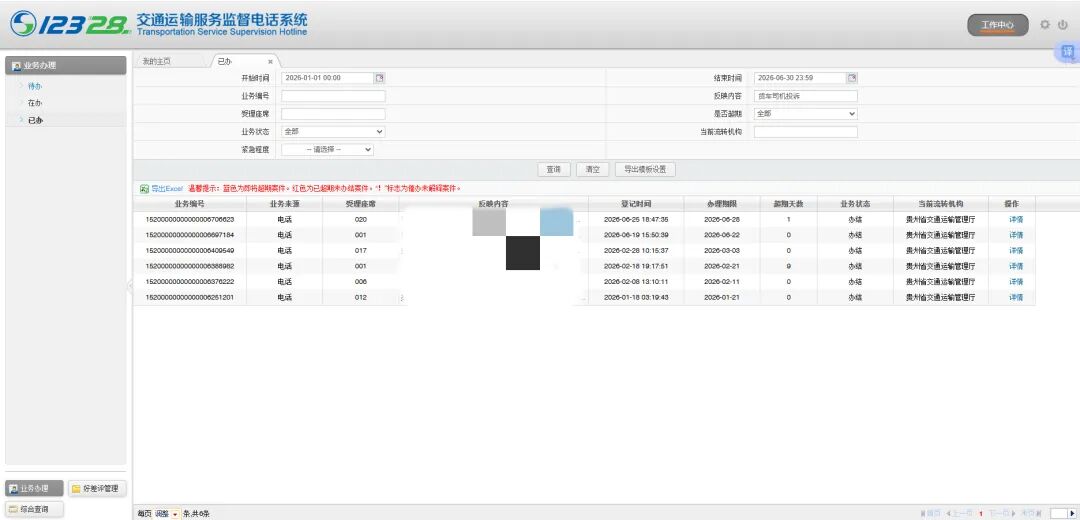Click the 反映内容 input field
The width and height of the screenshot is (1080, 520).
[x=806, y=96]
